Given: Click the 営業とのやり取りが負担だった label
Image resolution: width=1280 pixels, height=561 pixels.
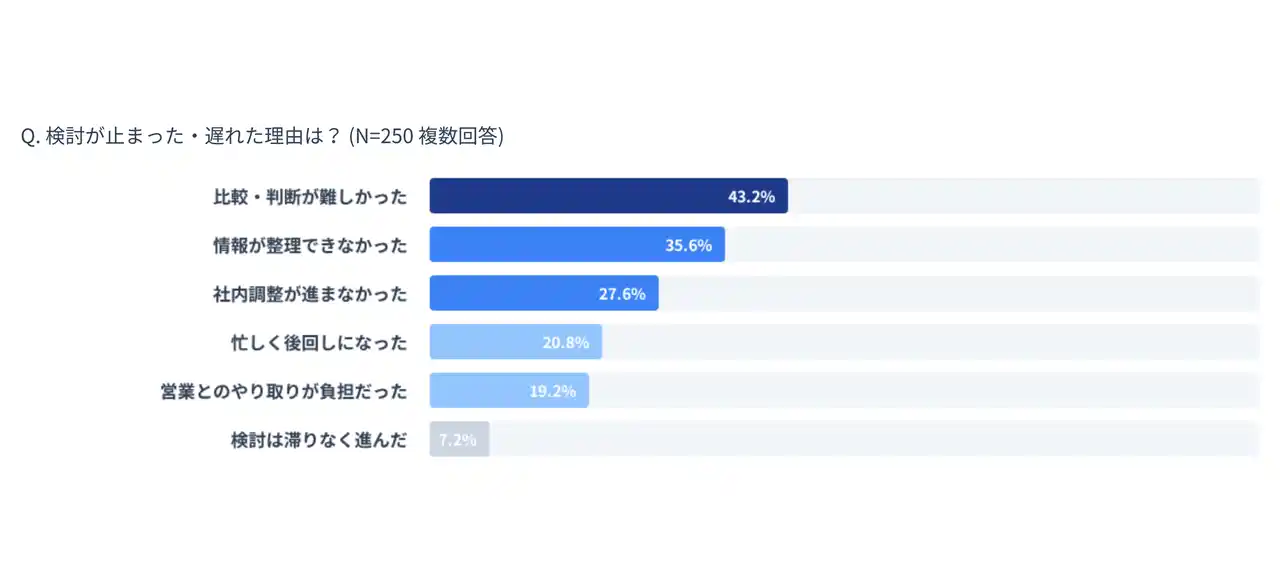Looking at the screenshot, I should tap(284, 391).
